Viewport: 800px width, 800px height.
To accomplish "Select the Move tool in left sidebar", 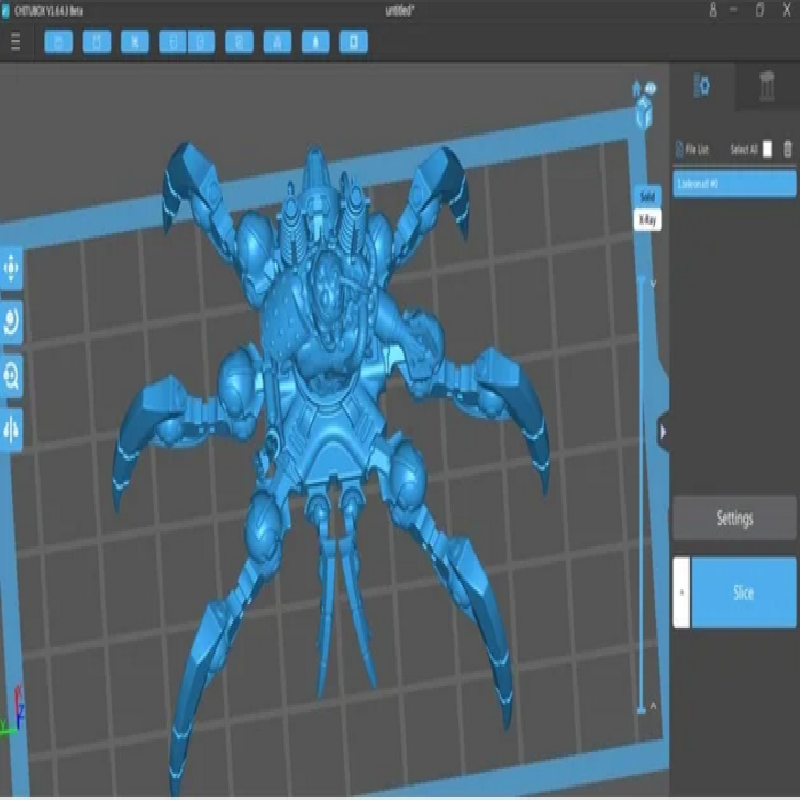I will tap(12, 268).
